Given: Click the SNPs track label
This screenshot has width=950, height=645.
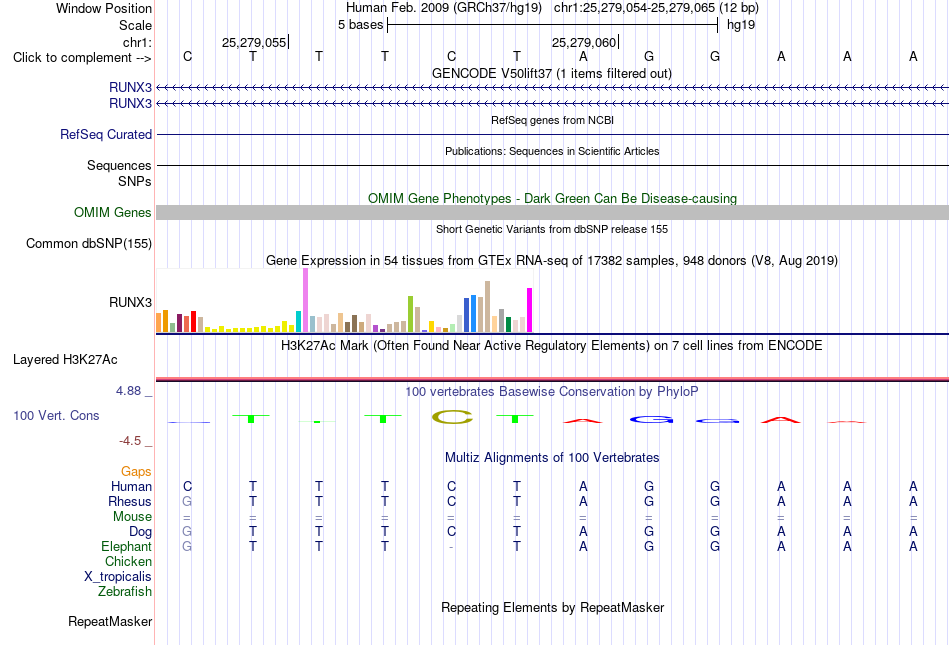Looking at the screenshot, I should pyautogui.click(x=135, y=181).
